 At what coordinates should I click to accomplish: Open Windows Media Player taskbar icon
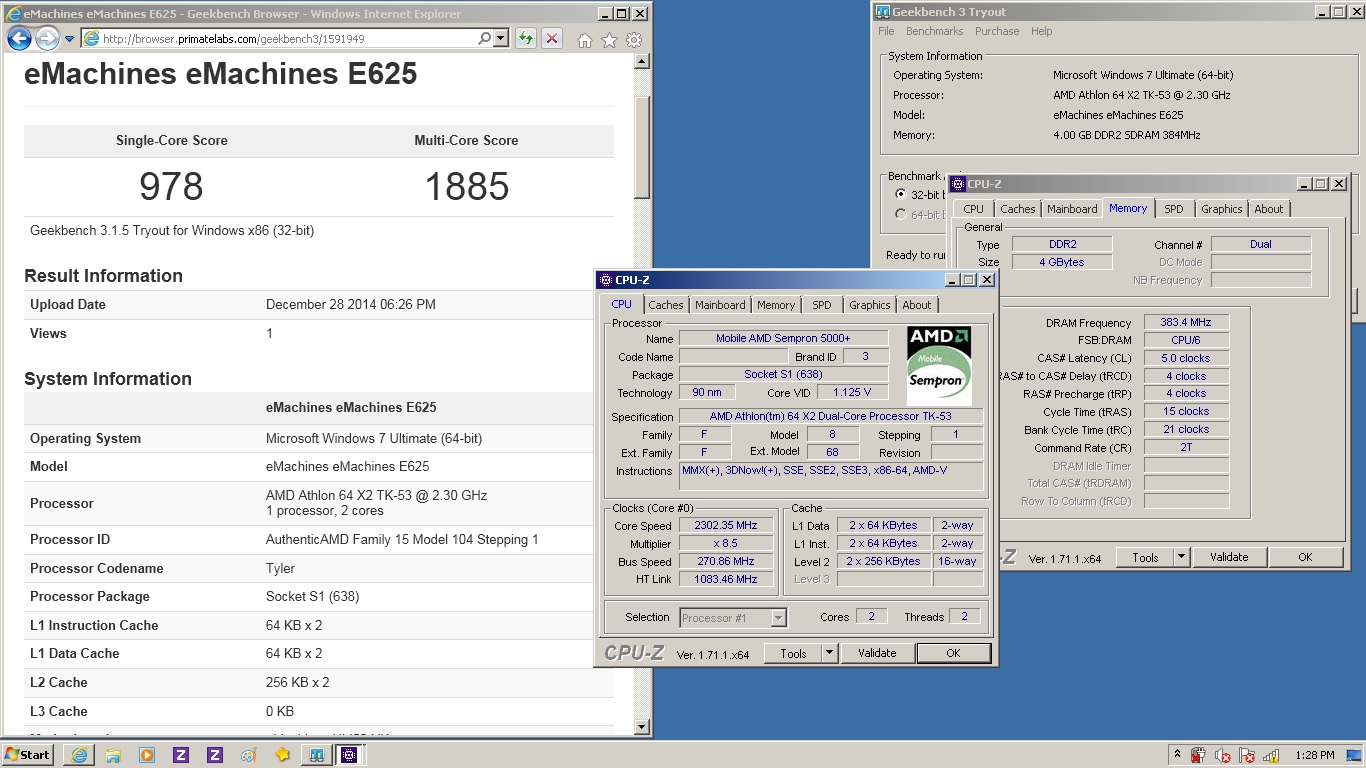point(147,755)
